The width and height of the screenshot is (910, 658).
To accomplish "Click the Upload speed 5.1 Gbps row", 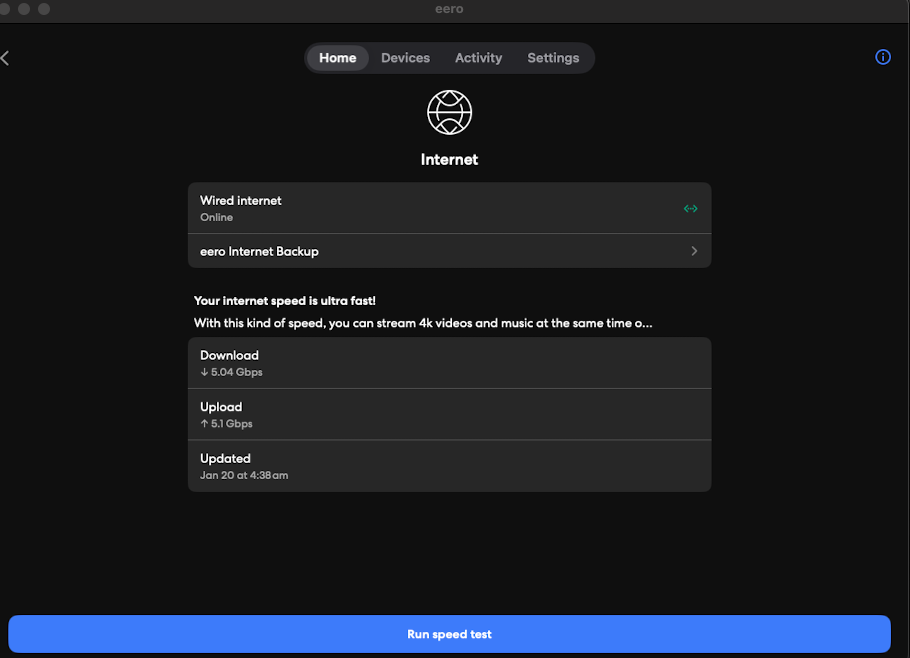I will (450, 414).
